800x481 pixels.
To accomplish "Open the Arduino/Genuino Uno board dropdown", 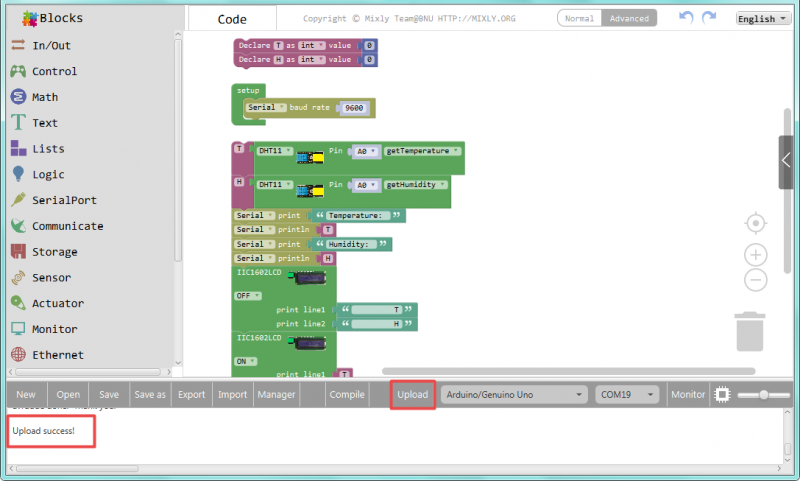I will pyautogui.click(x=514, y=395).
